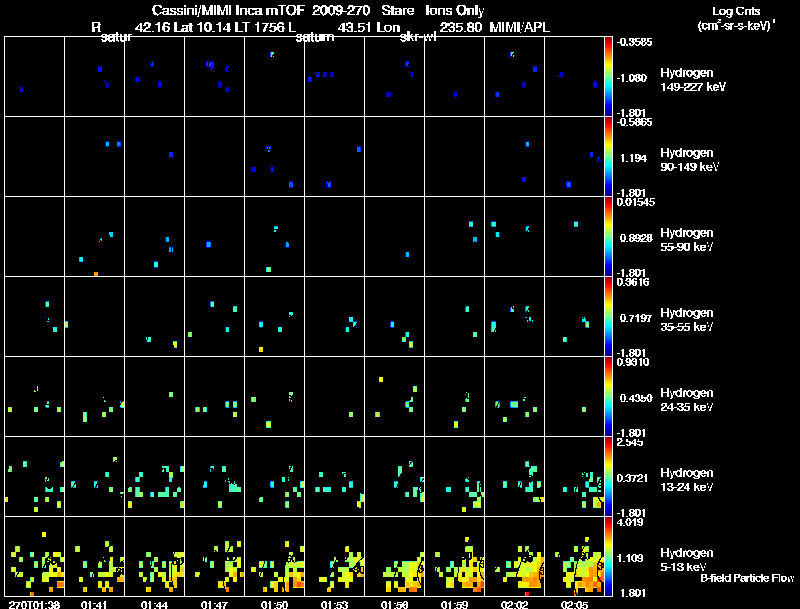Select the Hydrogen 55-90 keV row label
The height and width of the screenshot is (609, 800).
(x=687, y=240)
